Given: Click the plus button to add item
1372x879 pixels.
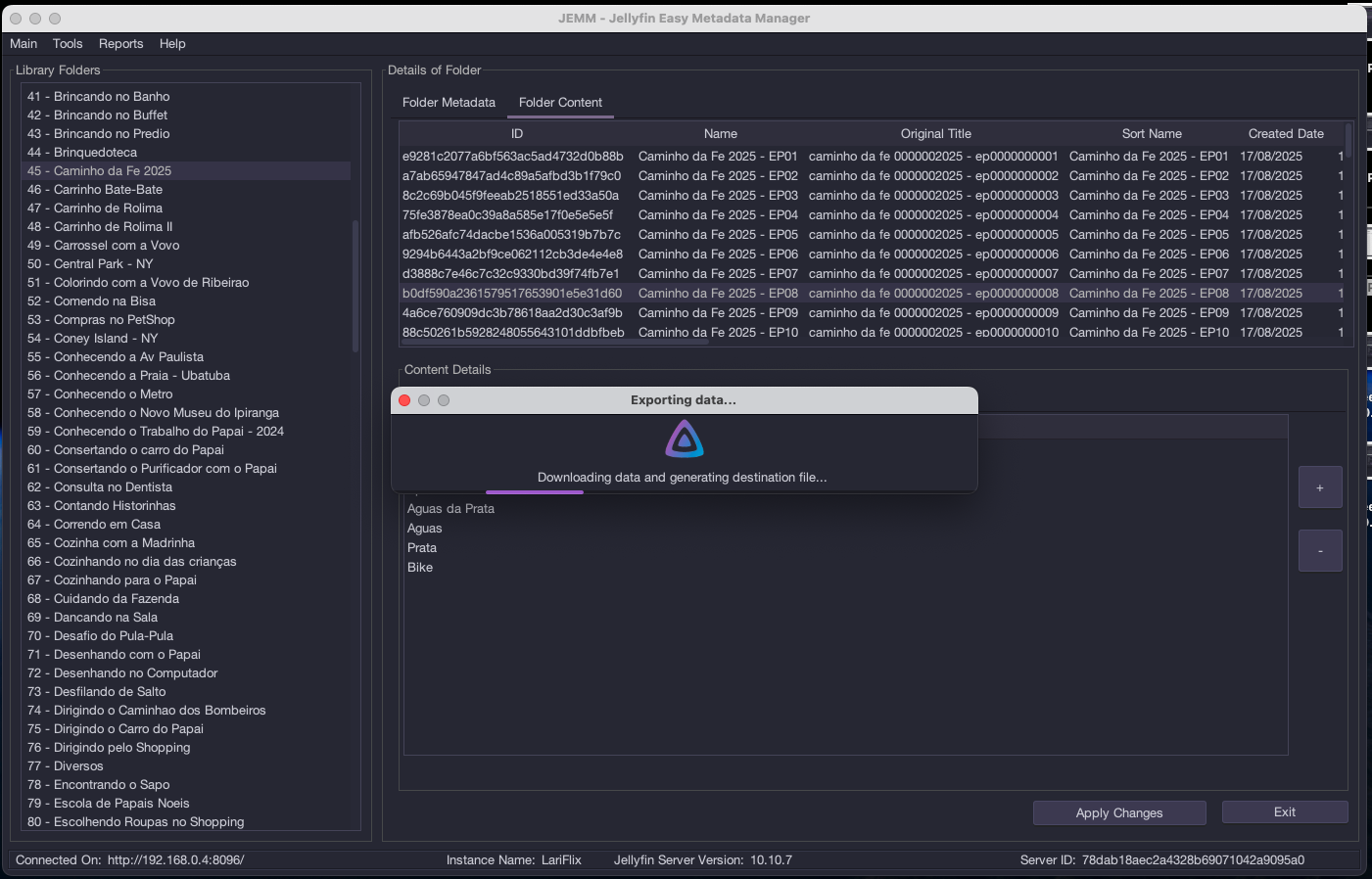Looking at the screenshot, I should (1319, 487).
